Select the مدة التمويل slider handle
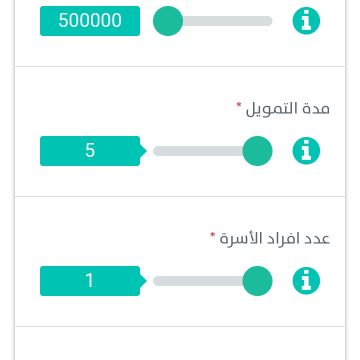The width and height of the screenshot is (360, 360). (257, 151)
